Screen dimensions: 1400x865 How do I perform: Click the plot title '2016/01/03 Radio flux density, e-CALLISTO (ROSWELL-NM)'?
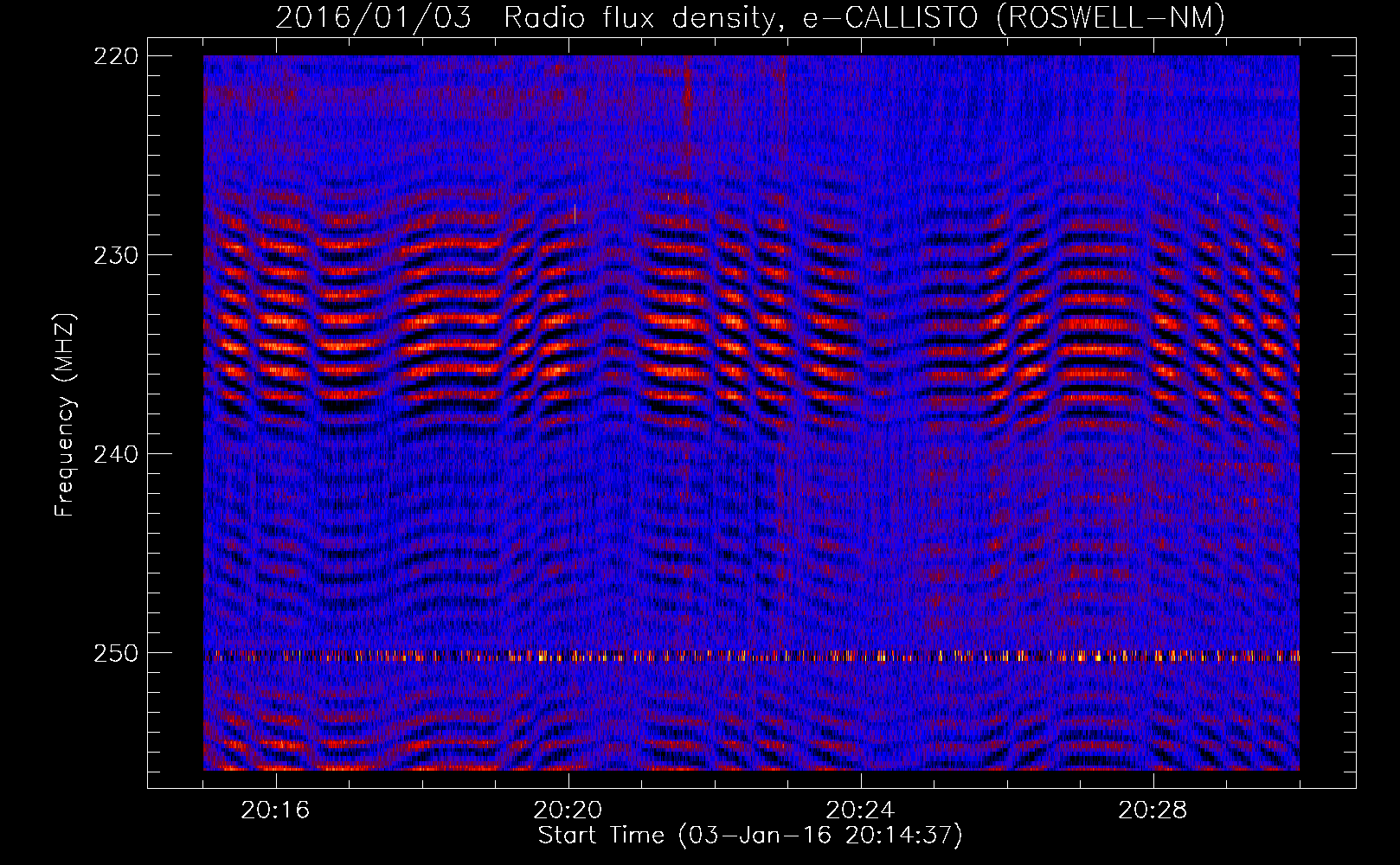coord(750,17)
